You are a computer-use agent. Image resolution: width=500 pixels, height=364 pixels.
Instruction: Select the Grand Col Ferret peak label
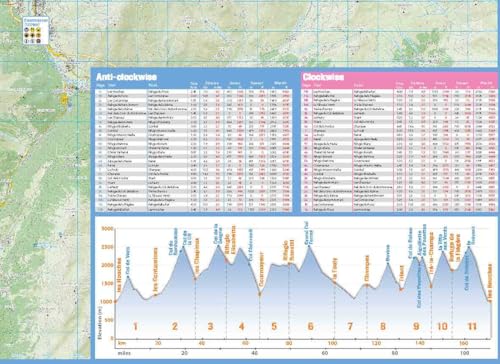click(309, 233)
